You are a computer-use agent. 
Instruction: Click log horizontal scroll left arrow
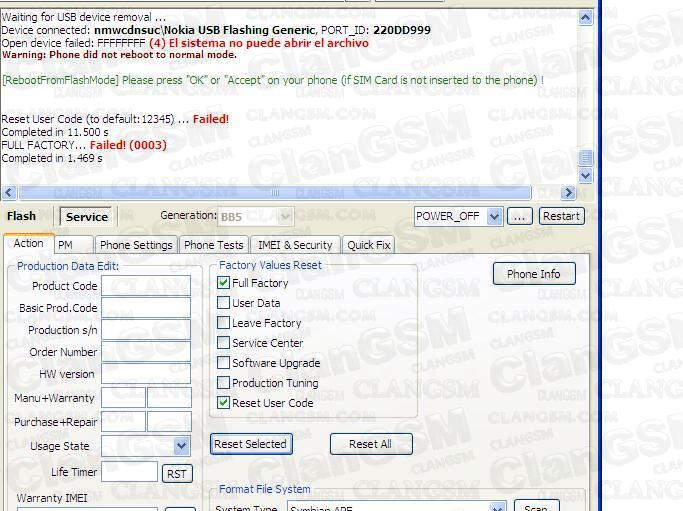coord(10,192)
